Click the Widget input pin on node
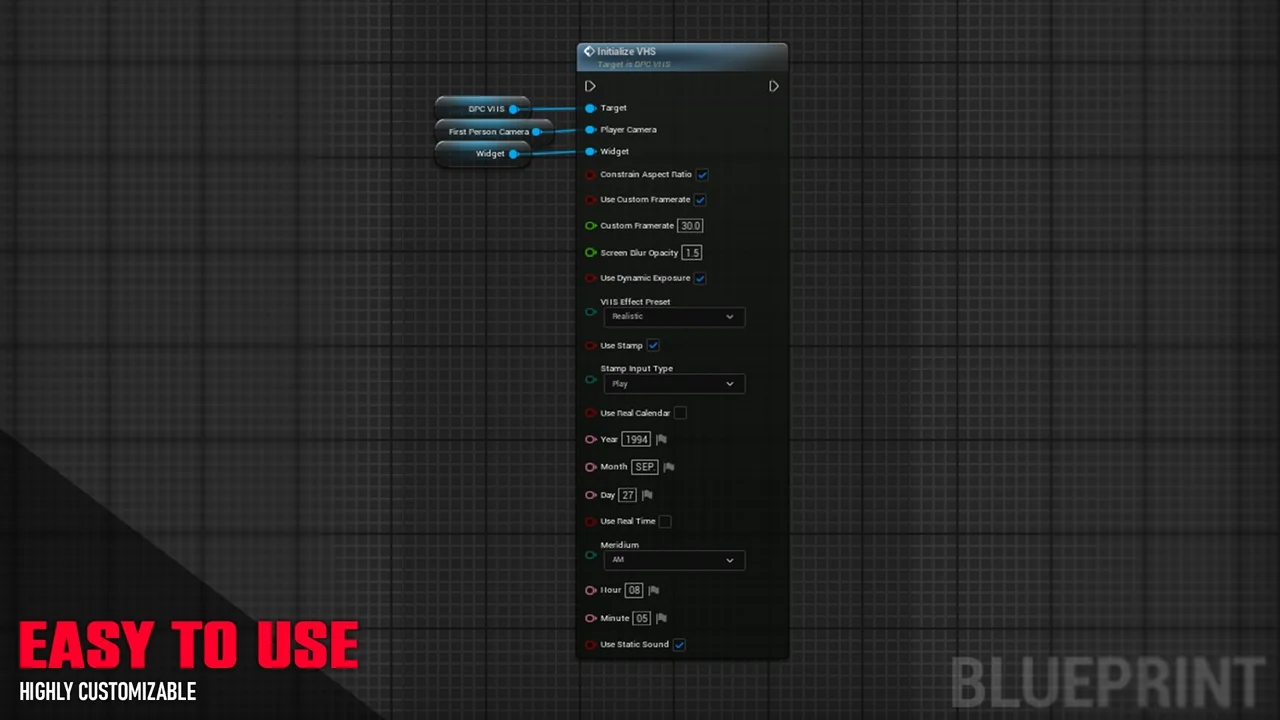This screenshot has height=720, width=1280. click(591, 152)
